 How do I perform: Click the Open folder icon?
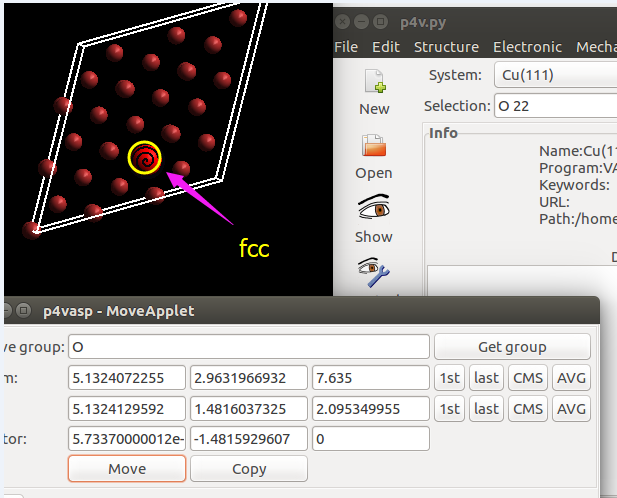pos(374,147)
